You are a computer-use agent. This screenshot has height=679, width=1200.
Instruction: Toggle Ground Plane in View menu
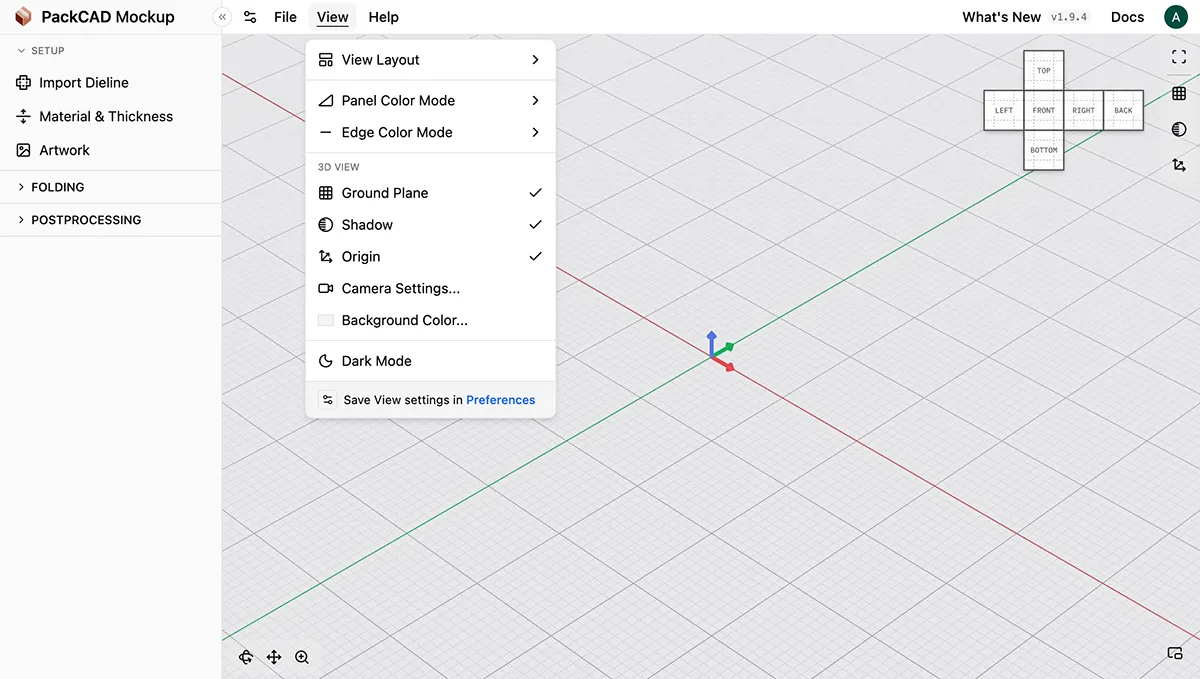pos(430,193)
